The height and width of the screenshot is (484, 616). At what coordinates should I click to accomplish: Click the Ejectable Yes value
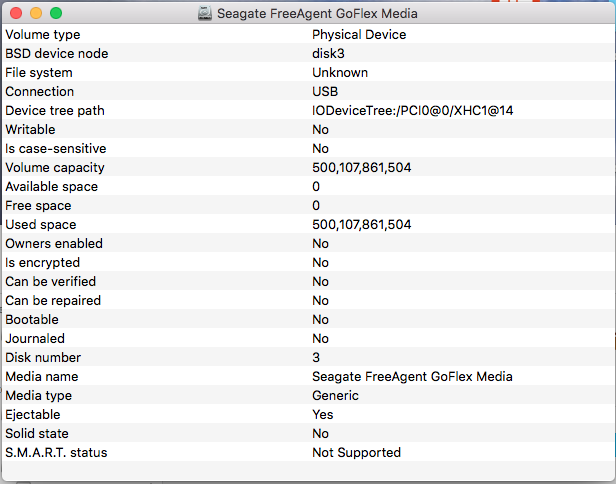[323, 414]
